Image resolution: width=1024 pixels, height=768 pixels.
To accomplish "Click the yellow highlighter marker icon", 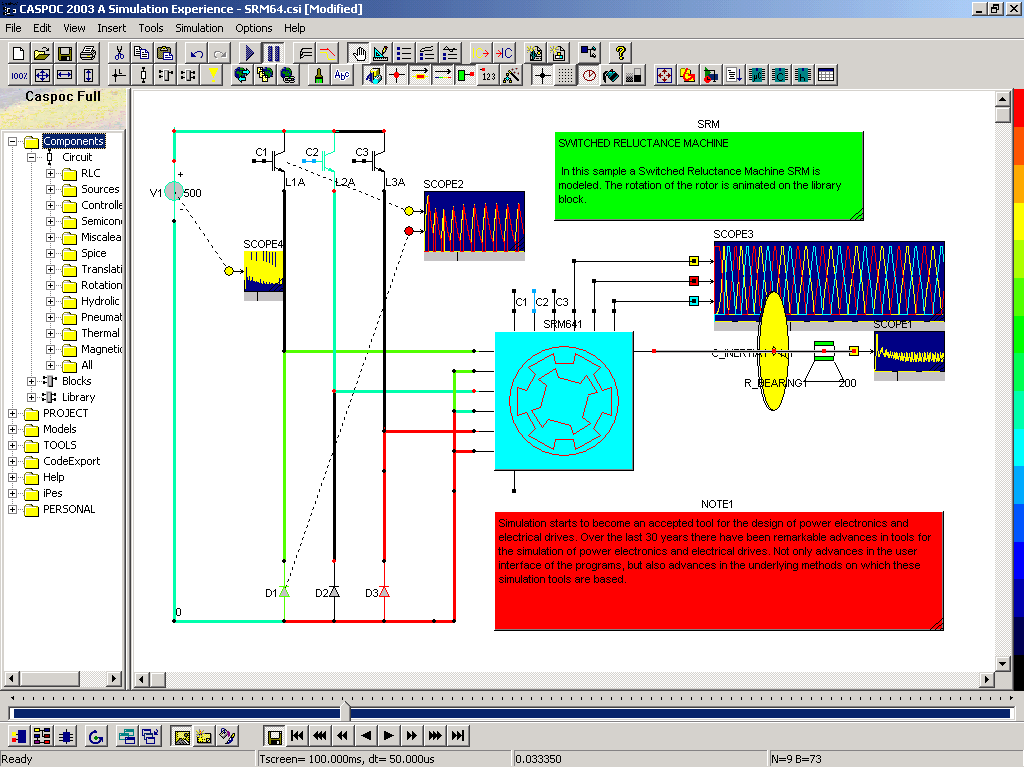I will tap(213, 75).
